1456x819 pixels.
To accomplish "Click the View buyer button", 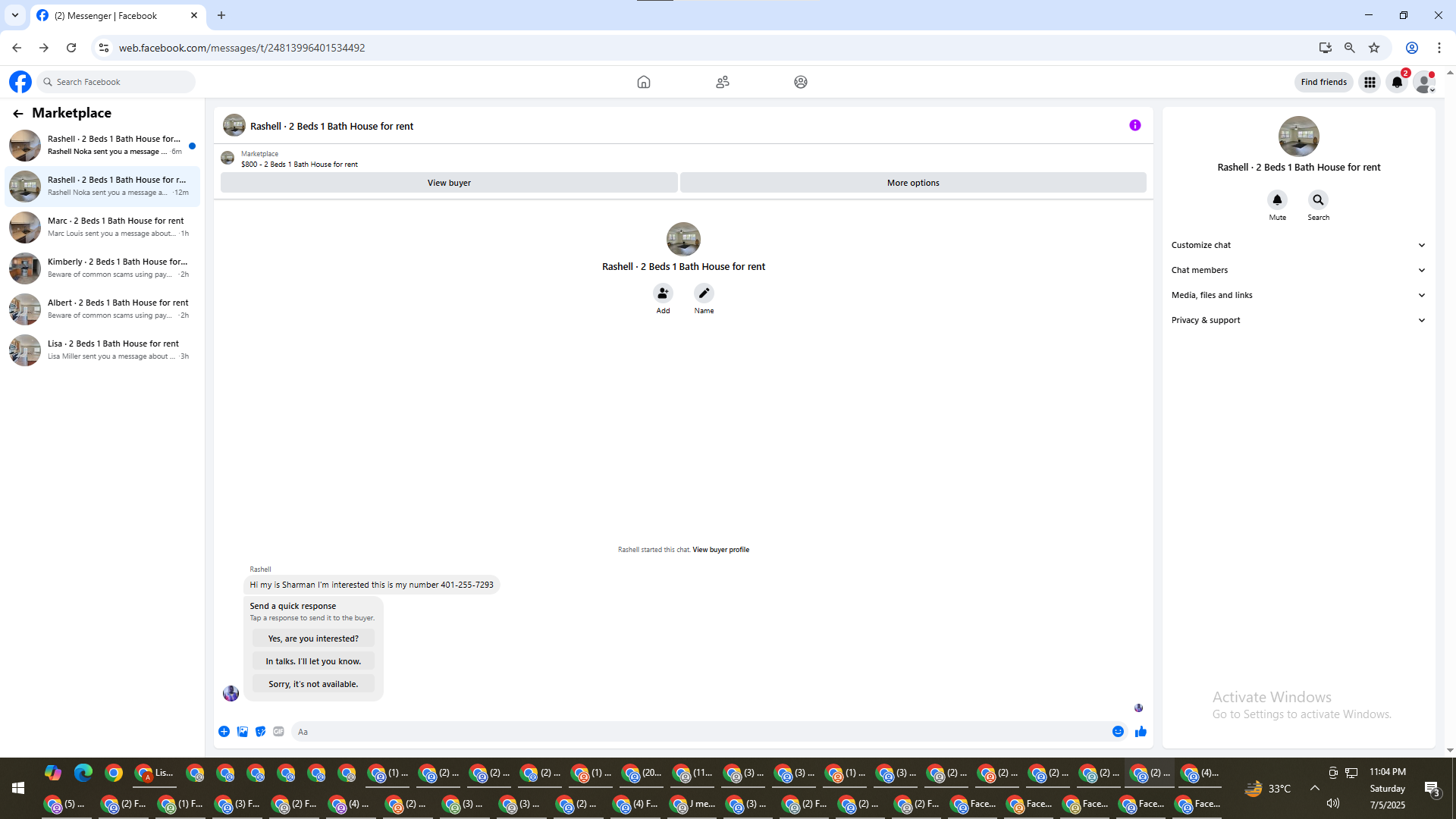I will (x=449, y=183).
